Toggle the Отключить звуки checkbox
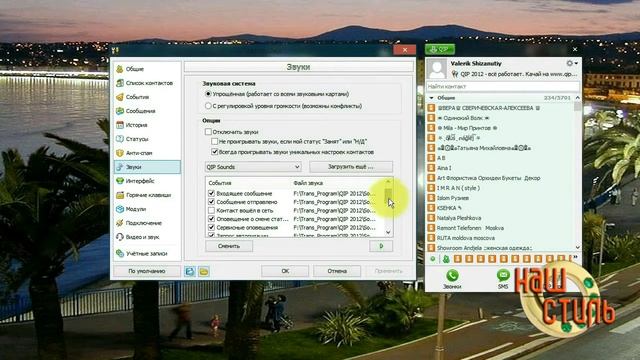 (208, 132)
